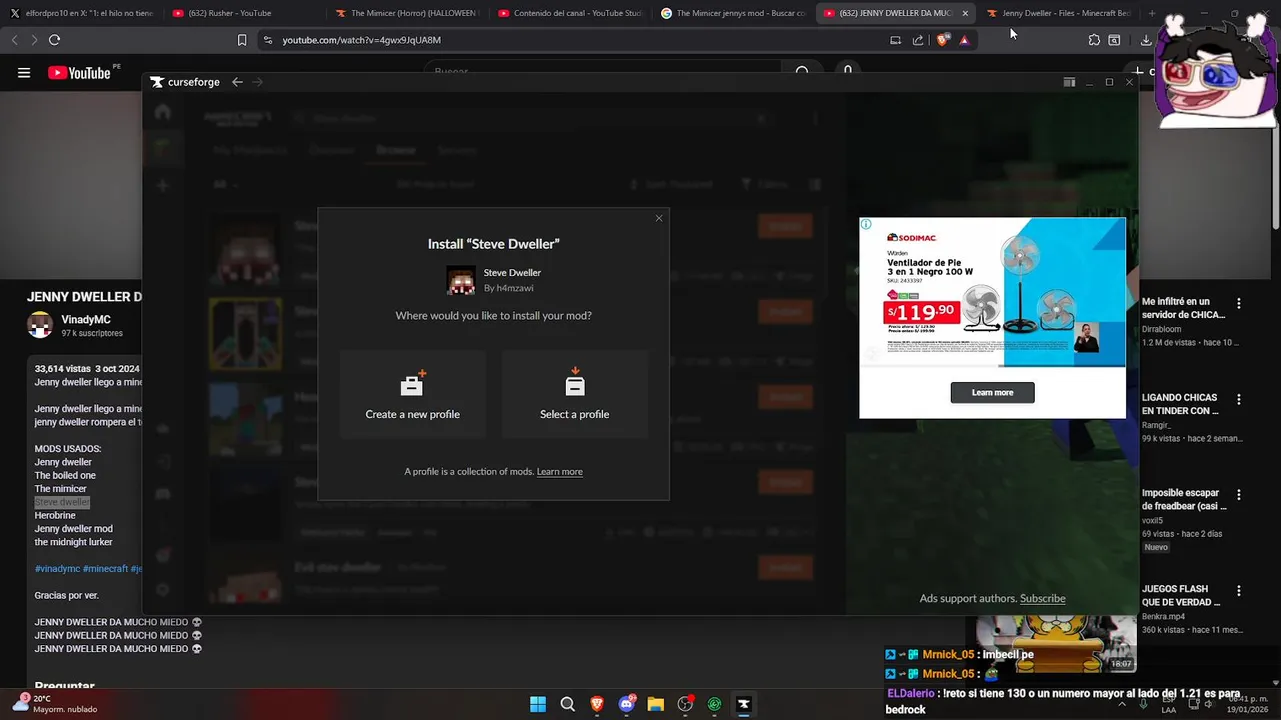
Task: Click the CurseForge logo in title bar
Action: point(185,82)
